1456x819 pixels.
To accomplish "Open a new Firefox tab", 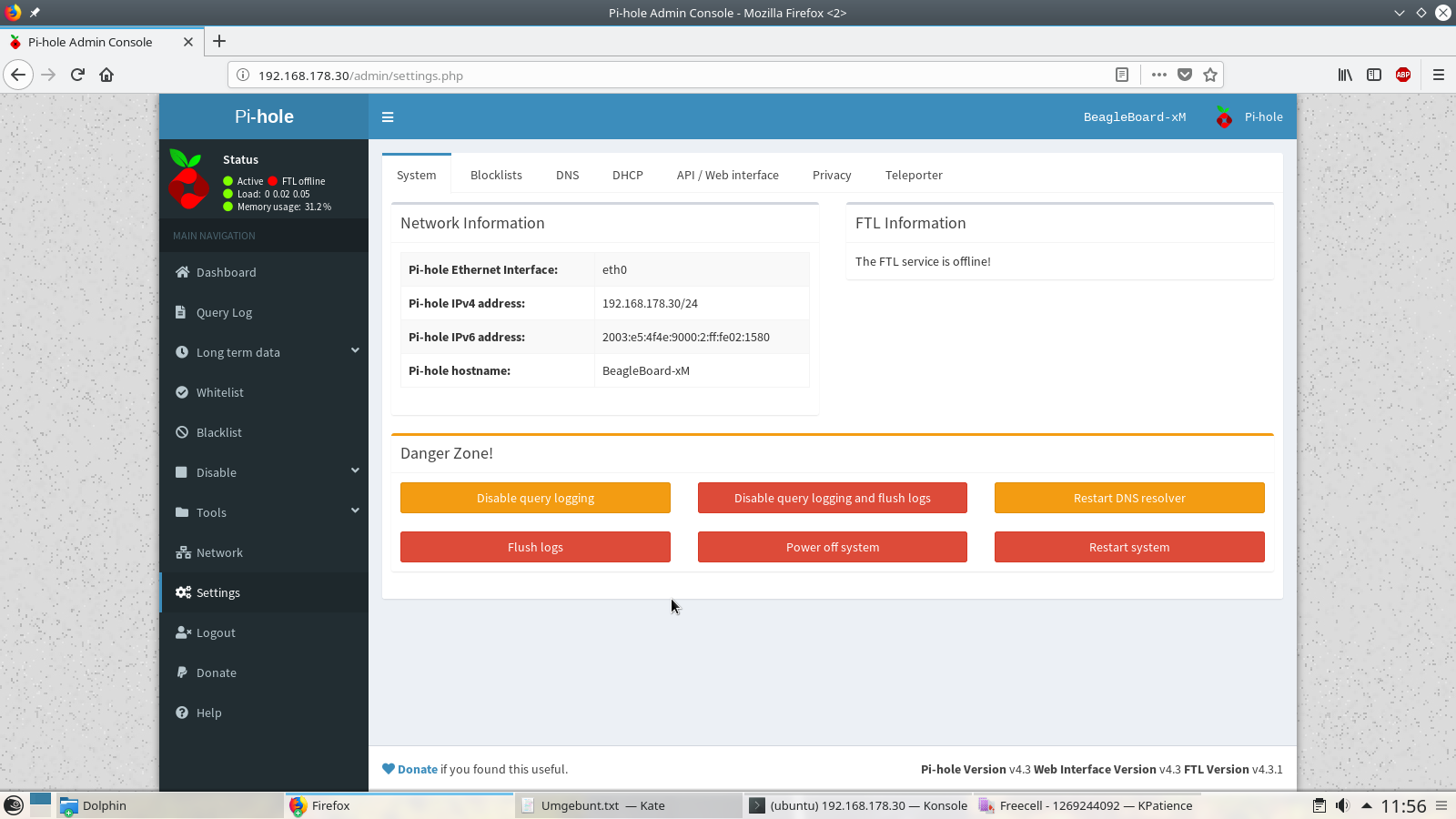I will click(x=219, y=41).
